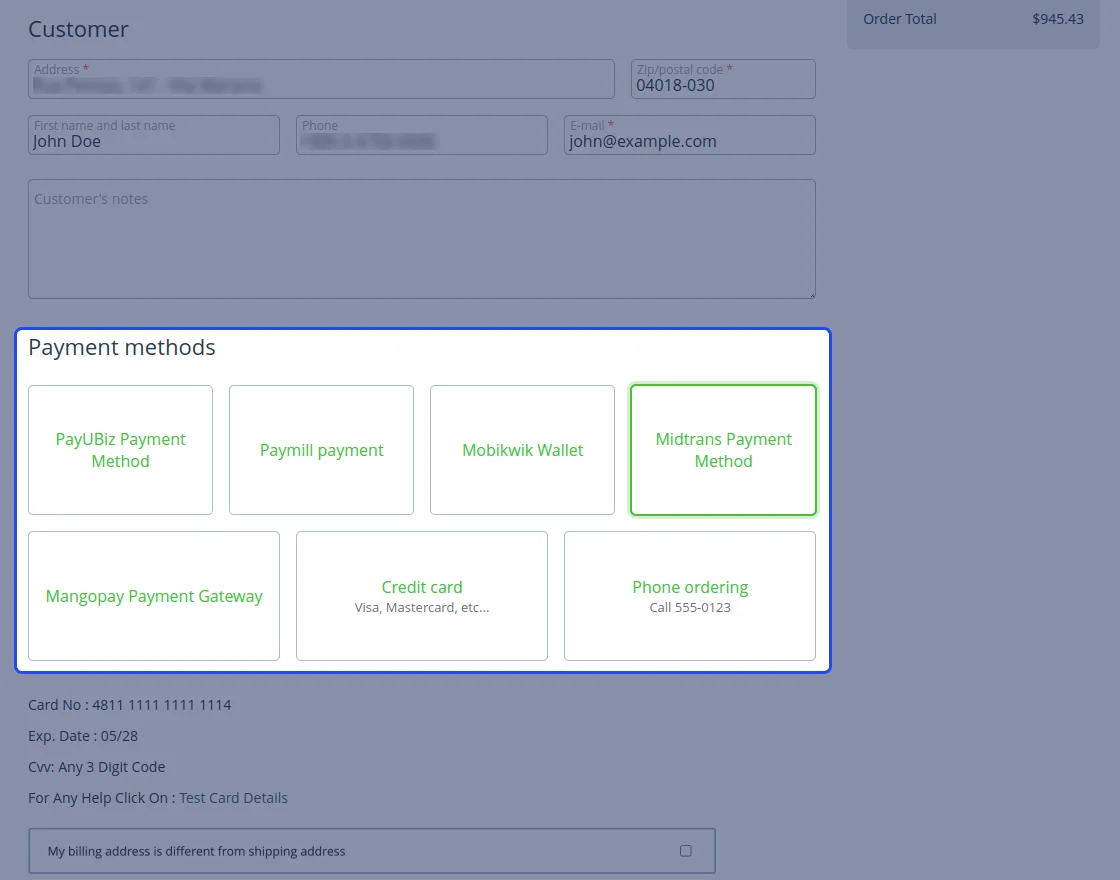Click the Zip/postal code field
Viewport: 1120px width, 880px height.
click(722, 85)
